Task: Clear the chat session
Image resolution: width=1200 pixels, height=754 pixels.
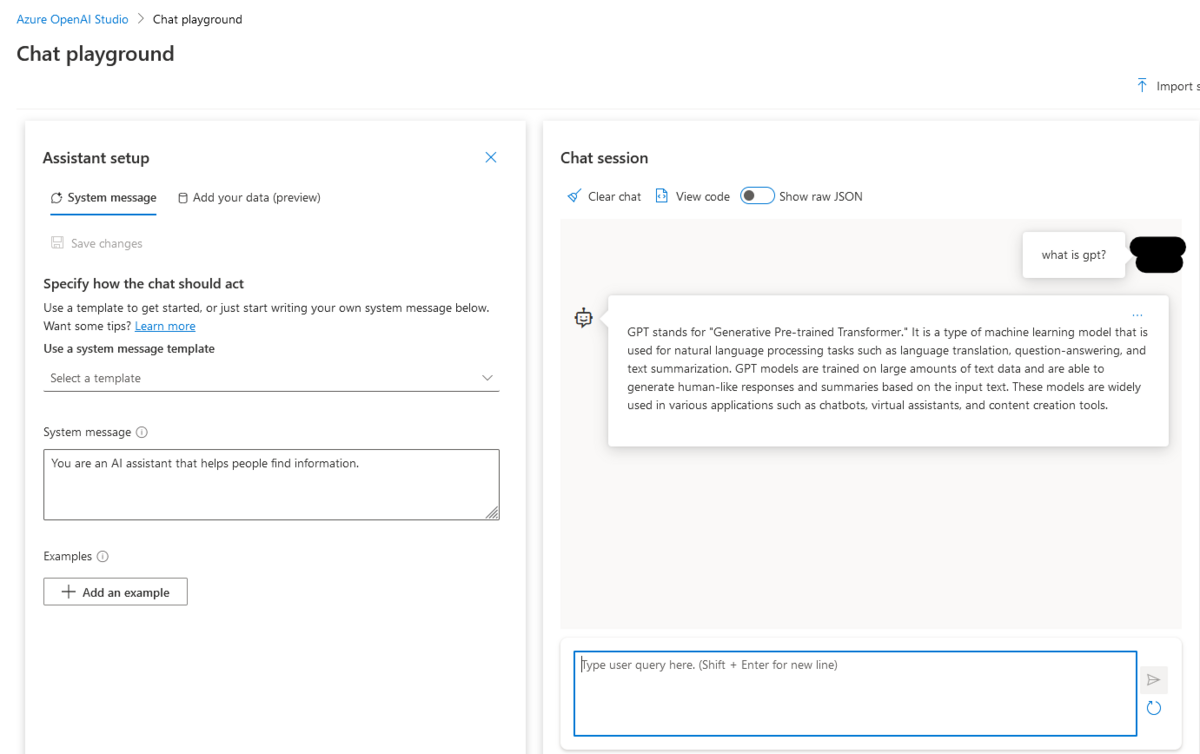Action: [x=603, y=196]
